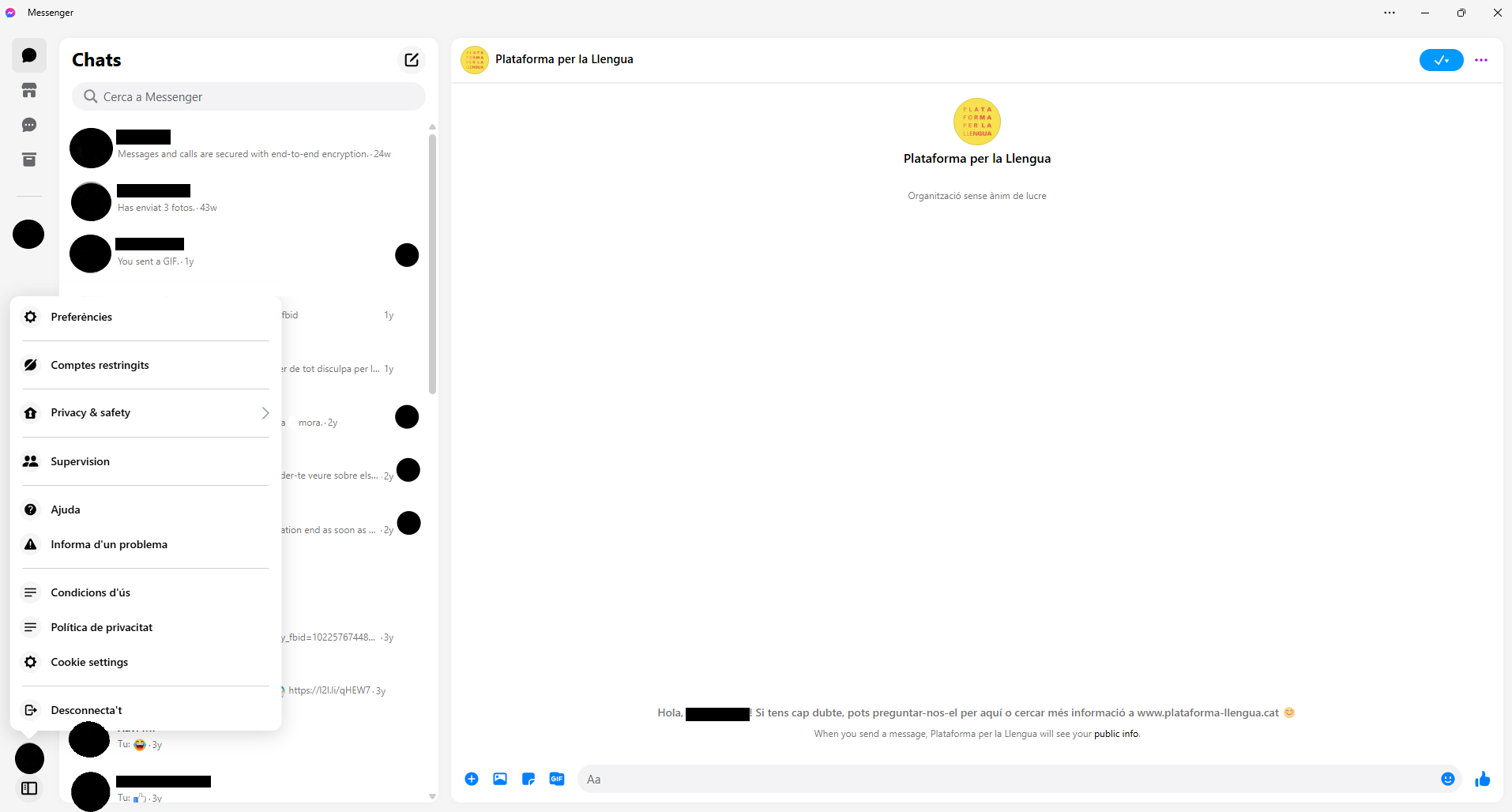The height and width of the screenshot is (812, 1512).
Task: Open Condicions d'ús
Action: 145,592
